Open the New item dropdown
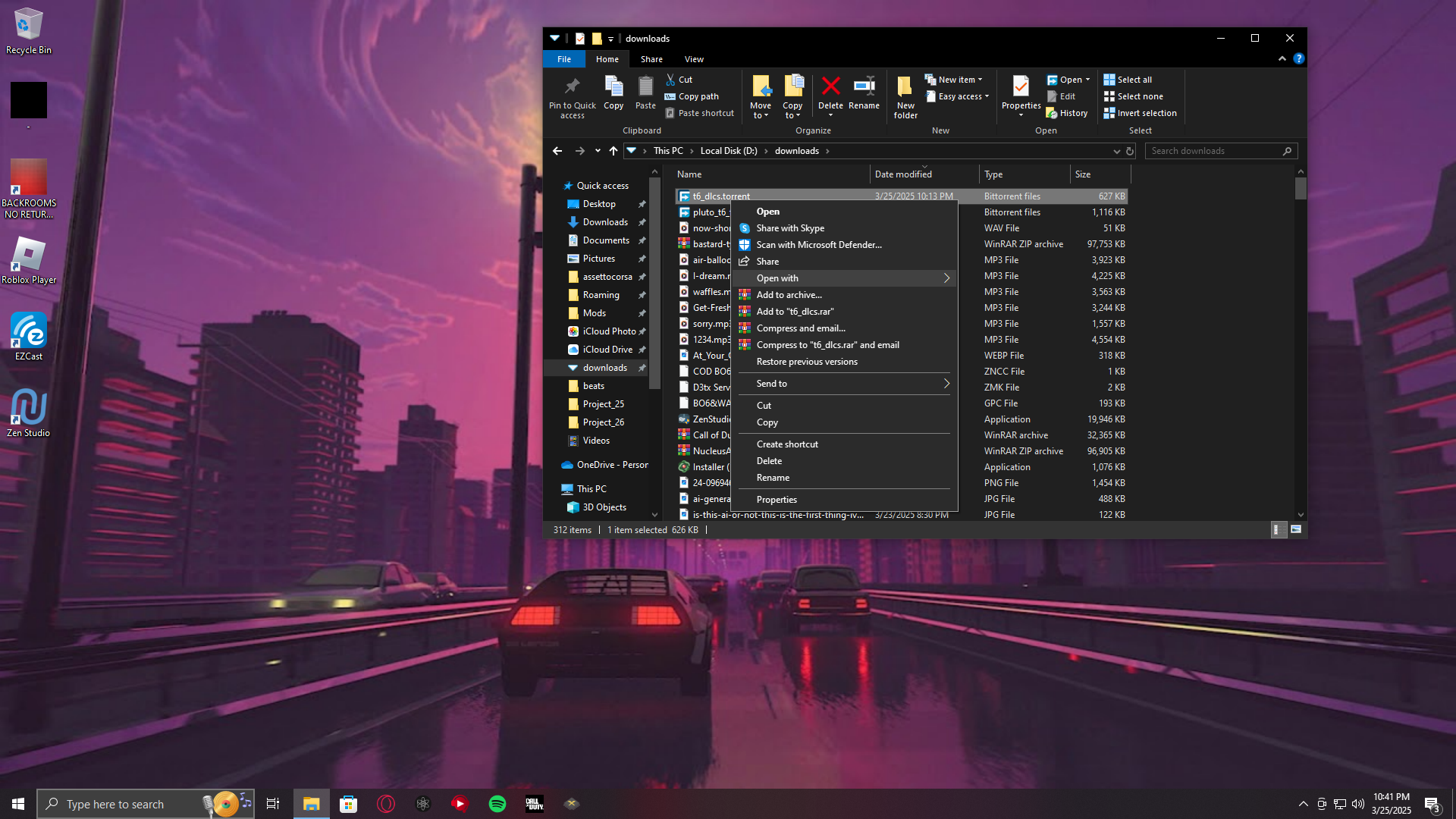This screenshot has width=1456, height=819. pyautogui.click(x=953, y=80)
